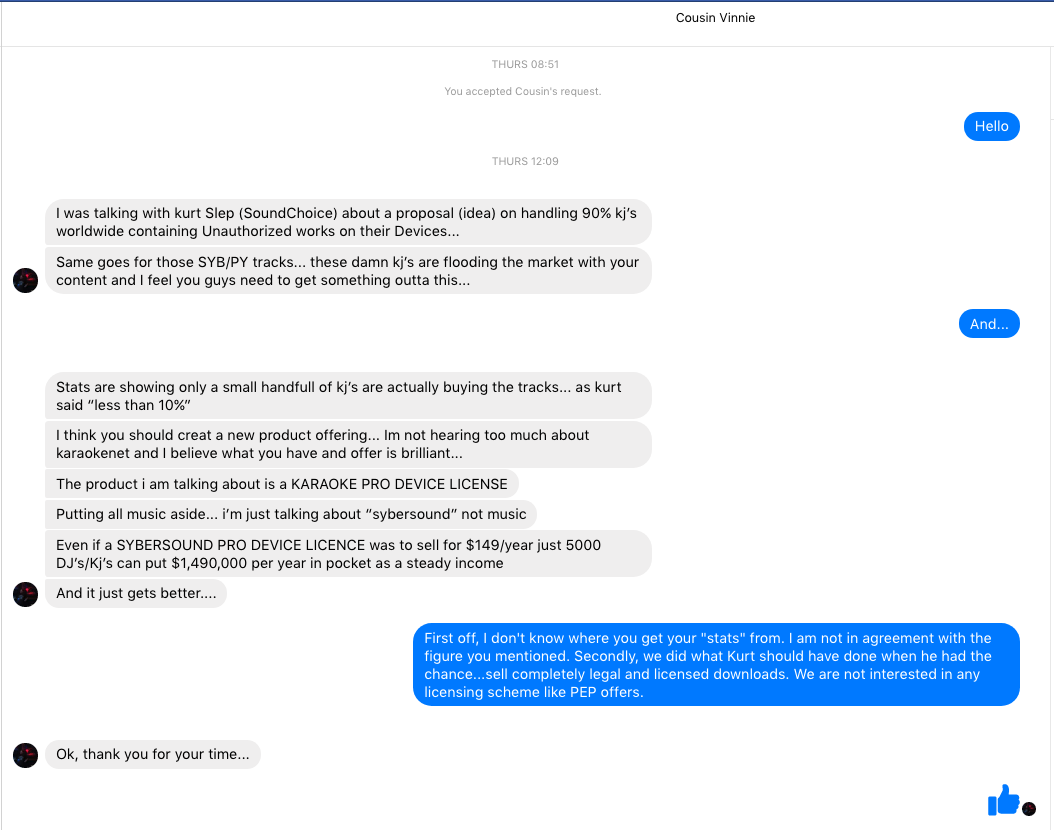
Task: Select the "Stats are showing" message bubble
Action: tap(348, 395)
